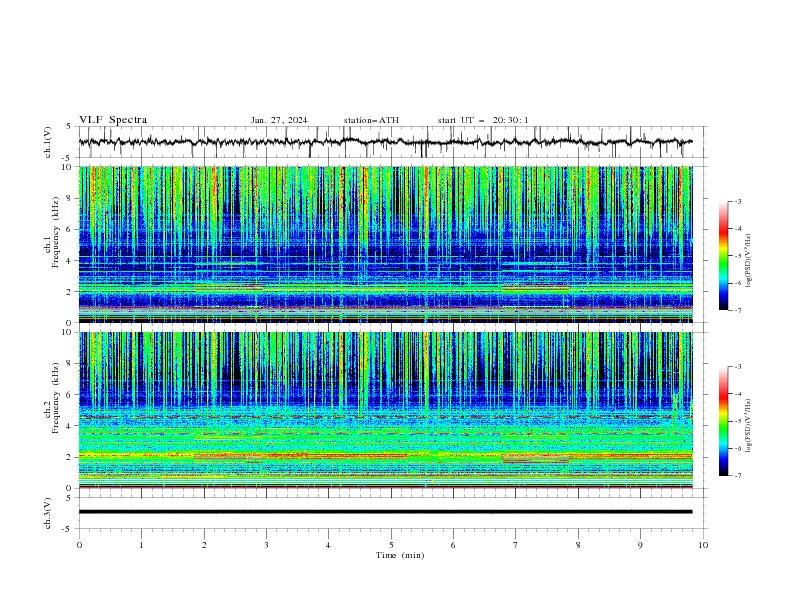Select the "start UT = 20:30:1" header text
The image size is (792, 612).
click(x=483, y=120)
